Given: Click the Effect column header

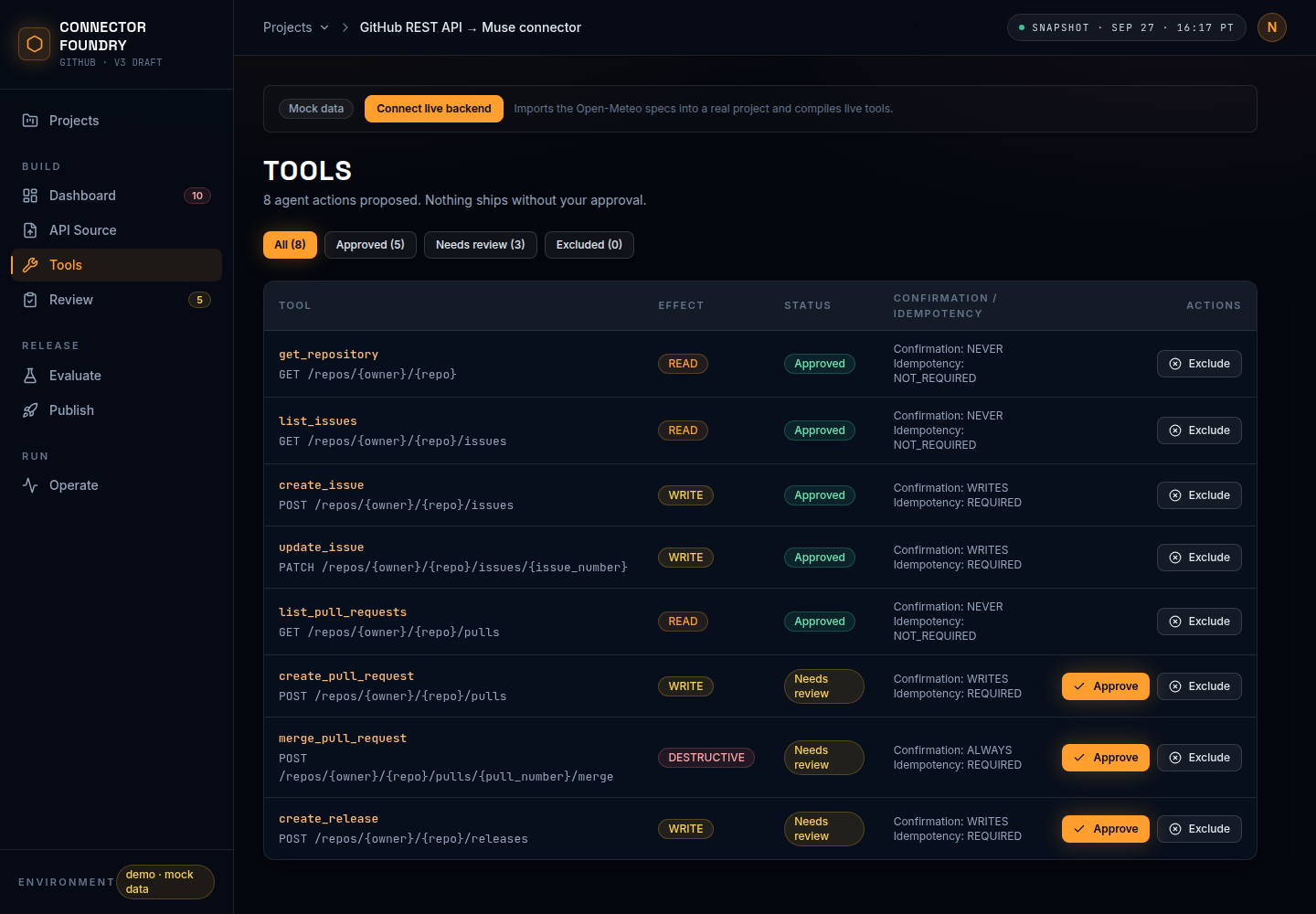Looking at the screenshot, I should tap(681, 305).
